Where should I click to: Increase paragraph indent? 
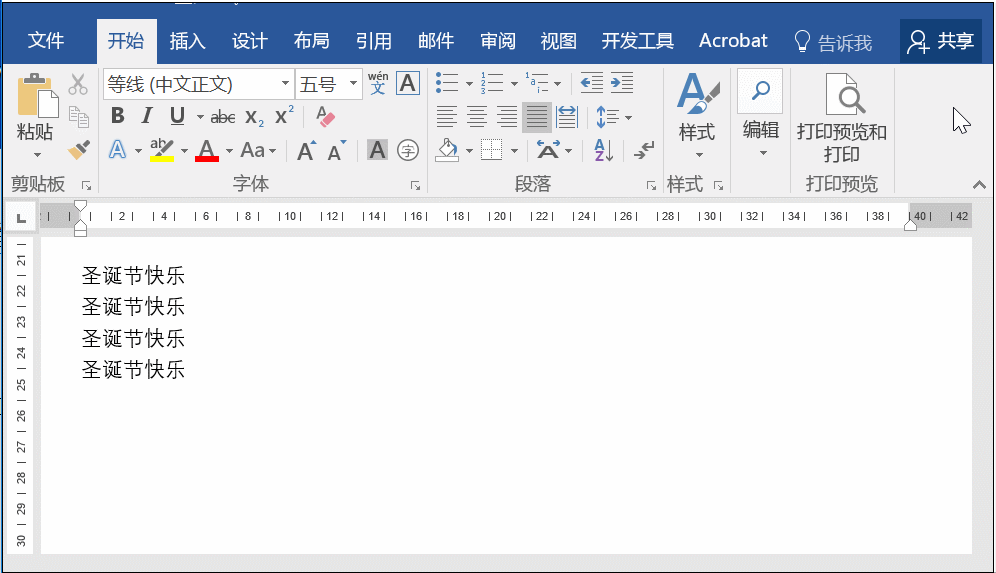click(x=622, y=83)
